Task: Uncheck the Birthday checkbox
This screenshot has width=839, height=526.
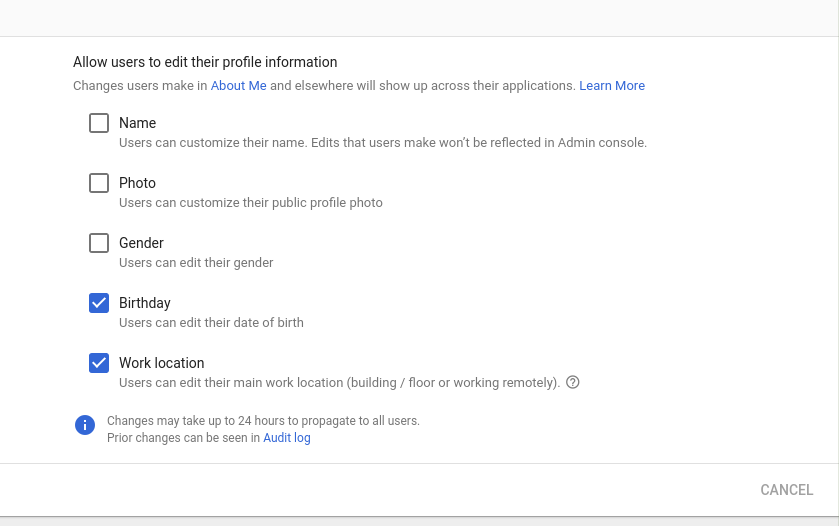Action: coord(99,303)
